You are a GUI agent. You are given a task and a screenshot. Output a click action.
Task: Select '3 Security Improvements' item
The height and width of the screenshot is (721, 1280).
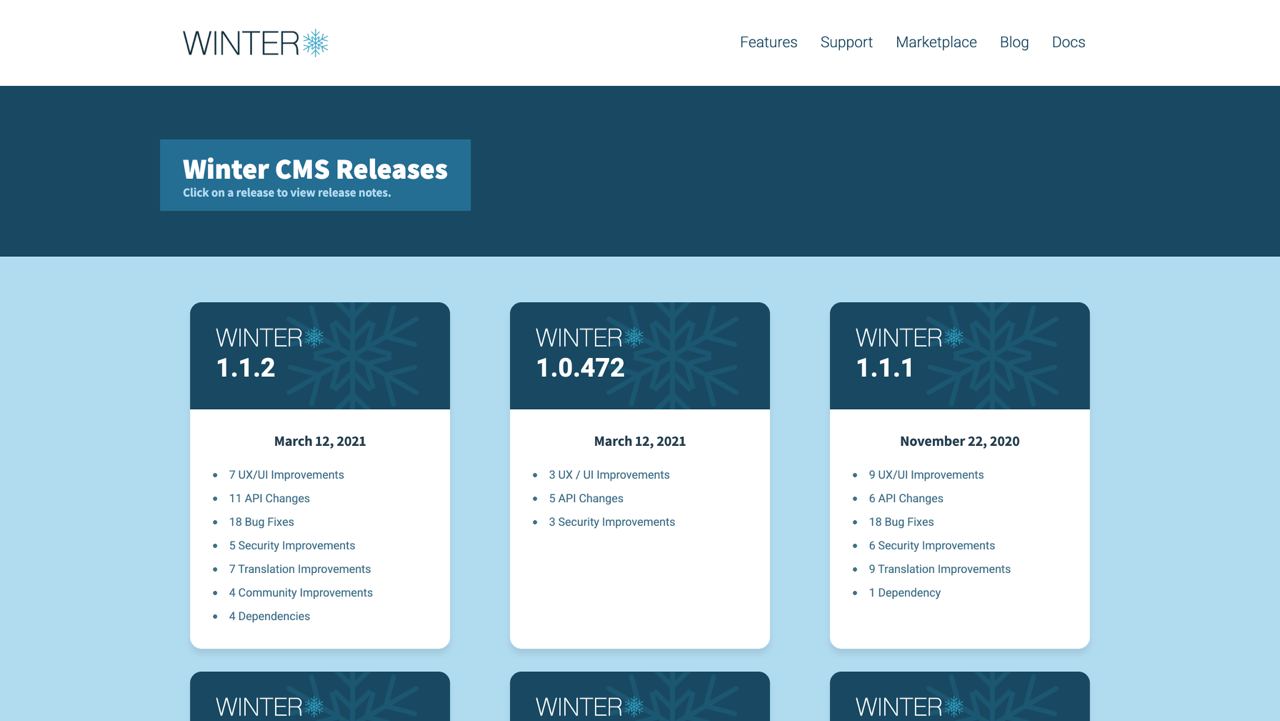tap(612, 522)
